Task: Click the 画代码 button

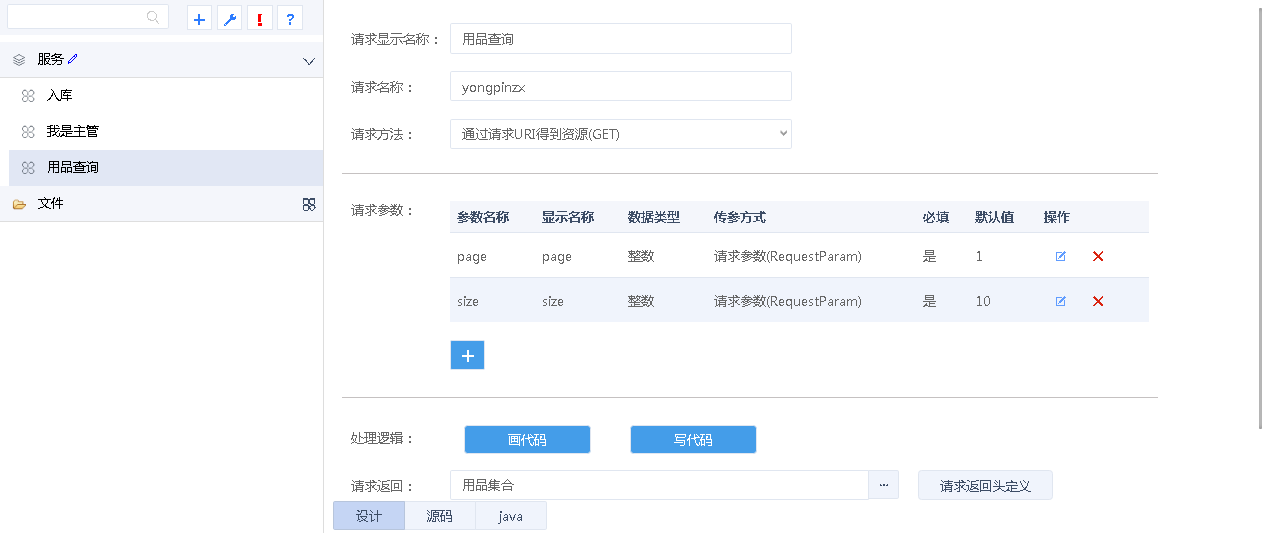Action: tap(527, 439)
